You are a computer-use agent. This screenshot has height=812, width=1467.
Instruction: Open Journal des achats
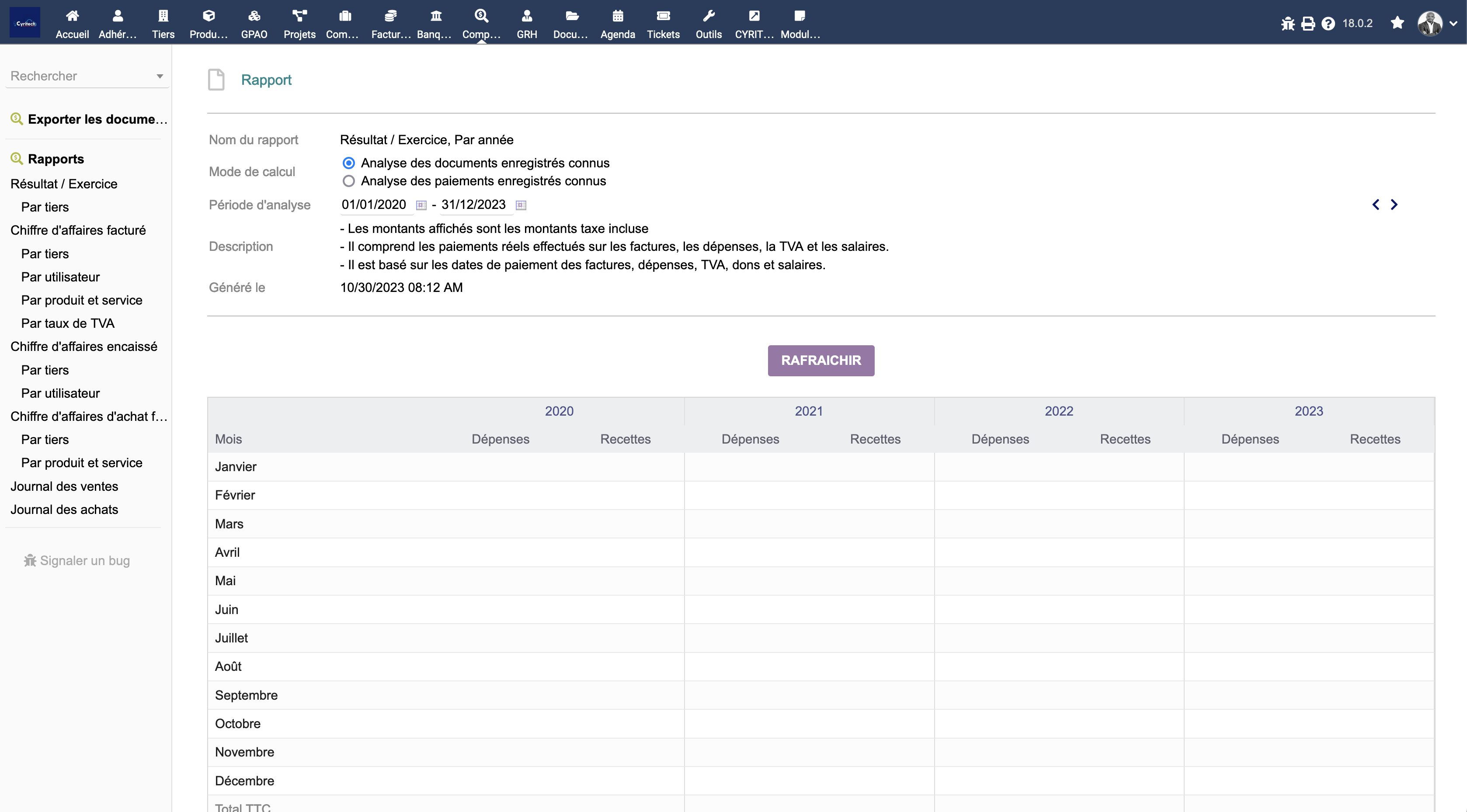64,510
